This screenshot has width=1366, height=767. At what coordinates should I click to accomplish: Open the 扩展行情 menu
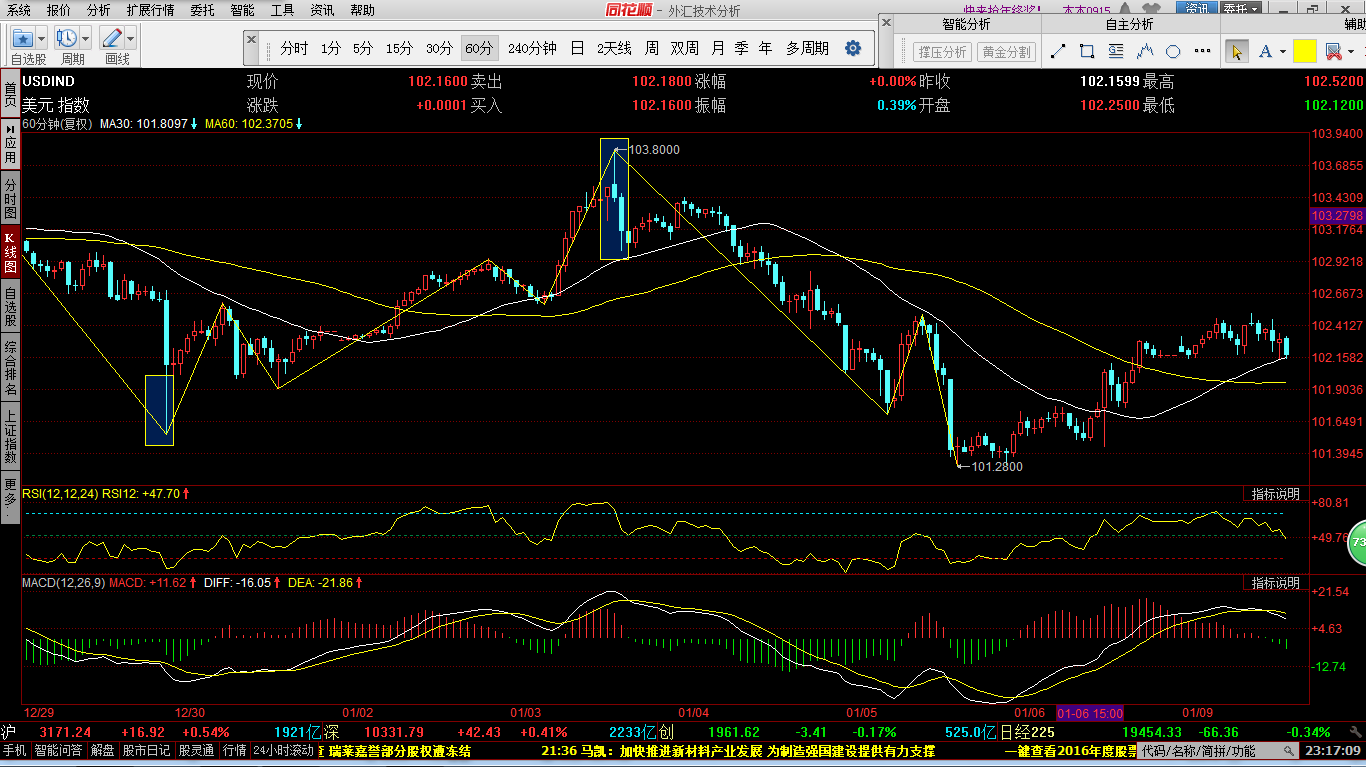click(x=150, y=10)
